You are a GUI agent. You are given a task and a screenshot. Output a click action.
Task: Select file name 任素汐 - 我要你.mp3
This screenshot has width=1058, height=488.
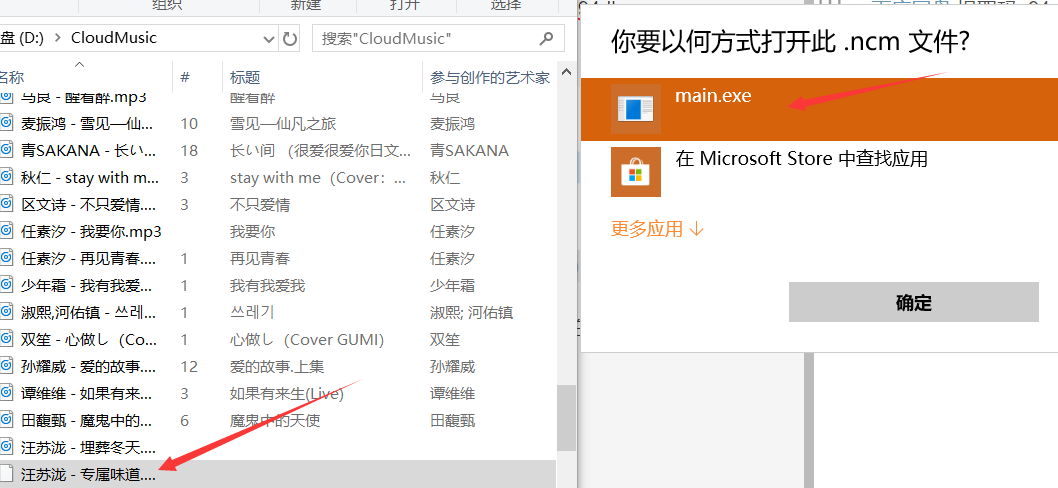(91, 232)
